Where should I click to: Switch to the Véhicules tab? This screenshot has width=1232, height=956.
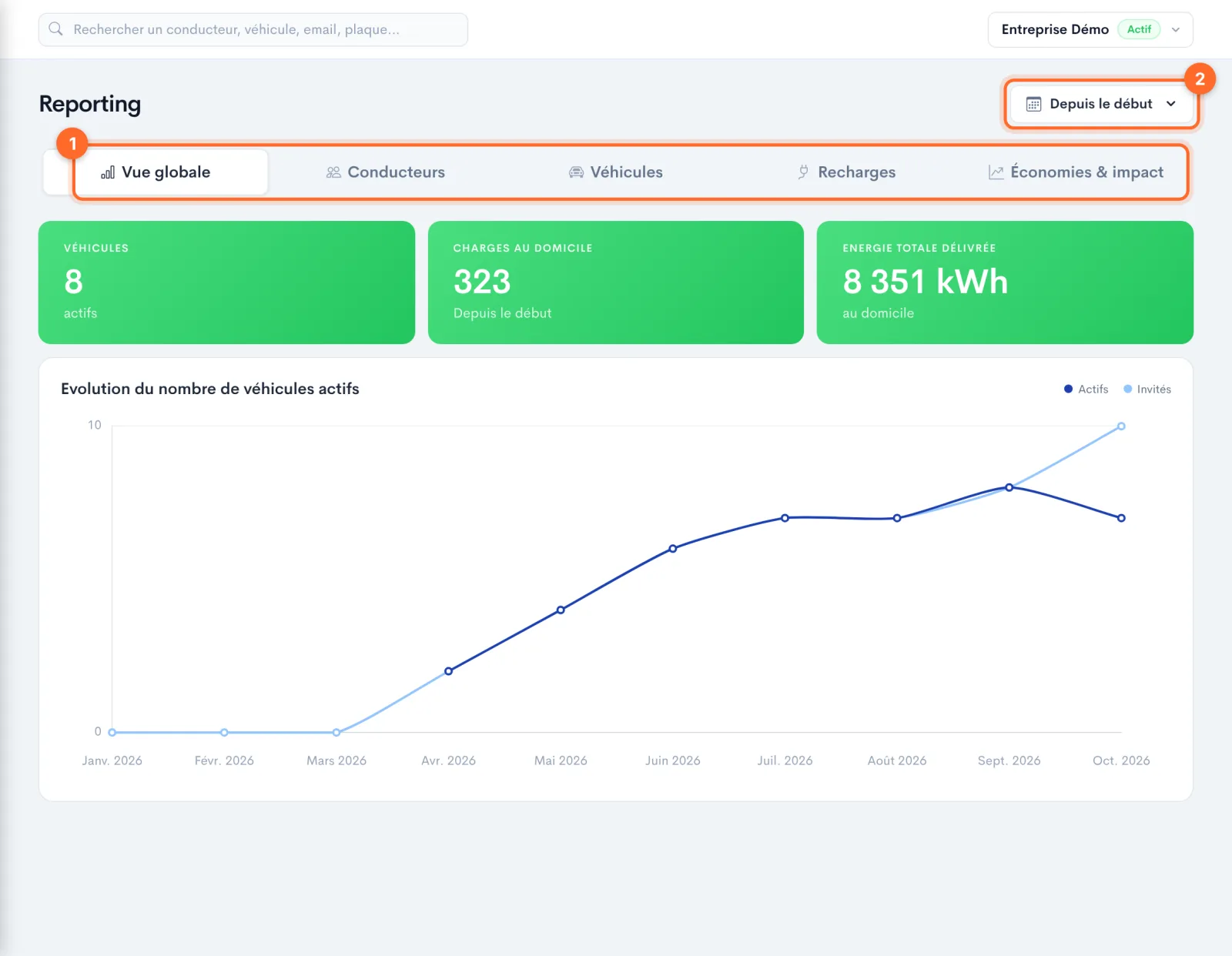[616, 172]
